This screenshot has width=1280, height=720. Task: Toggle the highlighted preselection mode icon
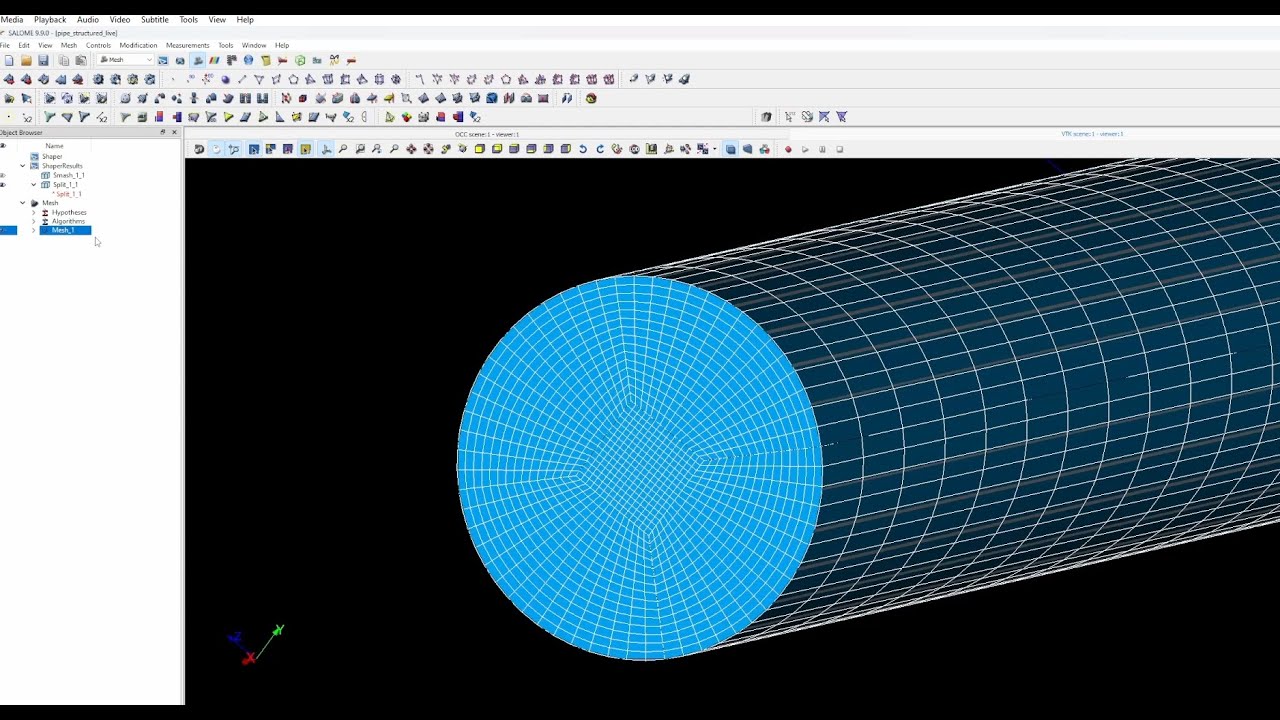(x=254, y=149)
